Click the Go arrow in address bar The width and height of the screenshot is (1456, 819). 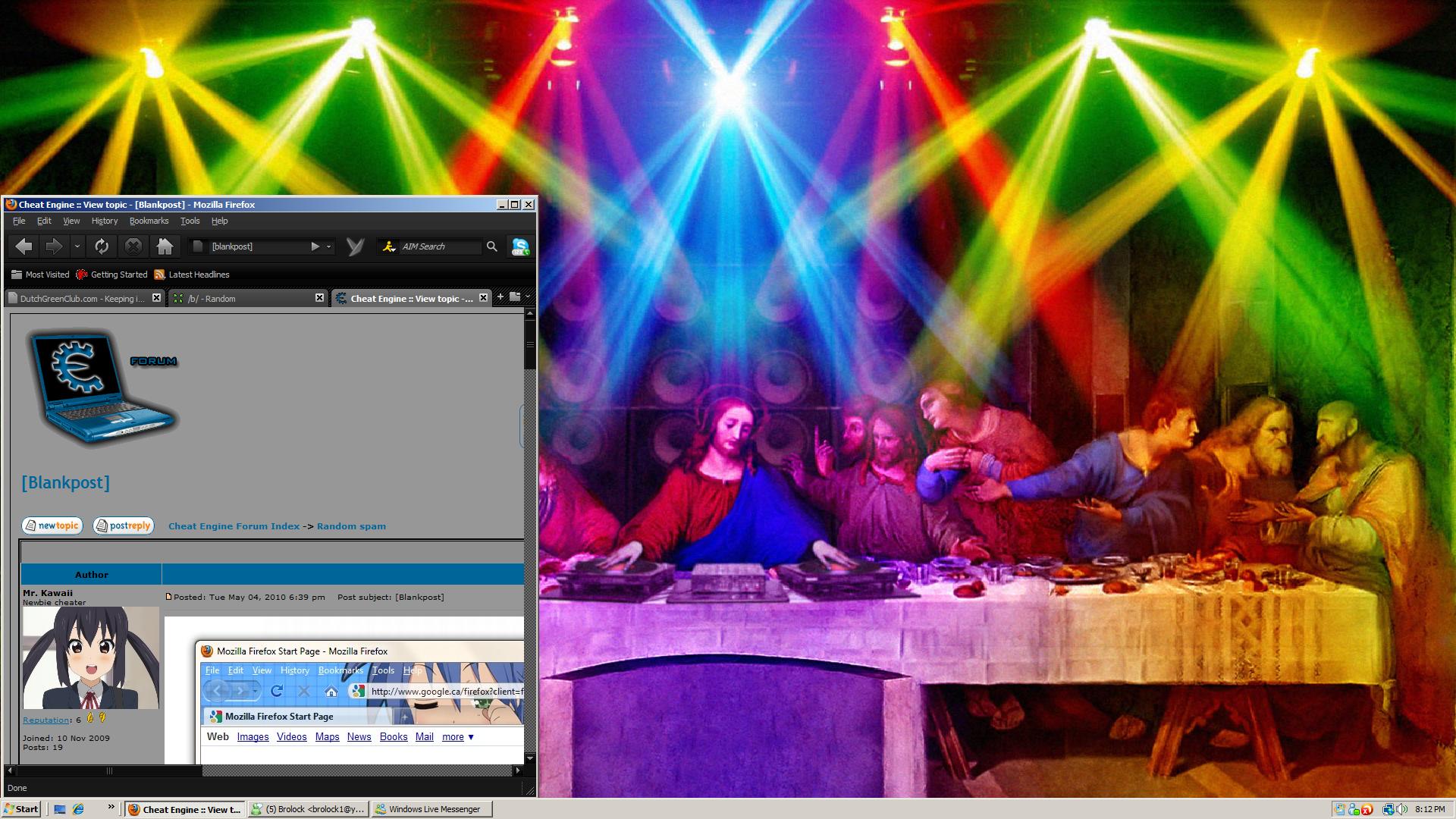coord(315,246)
